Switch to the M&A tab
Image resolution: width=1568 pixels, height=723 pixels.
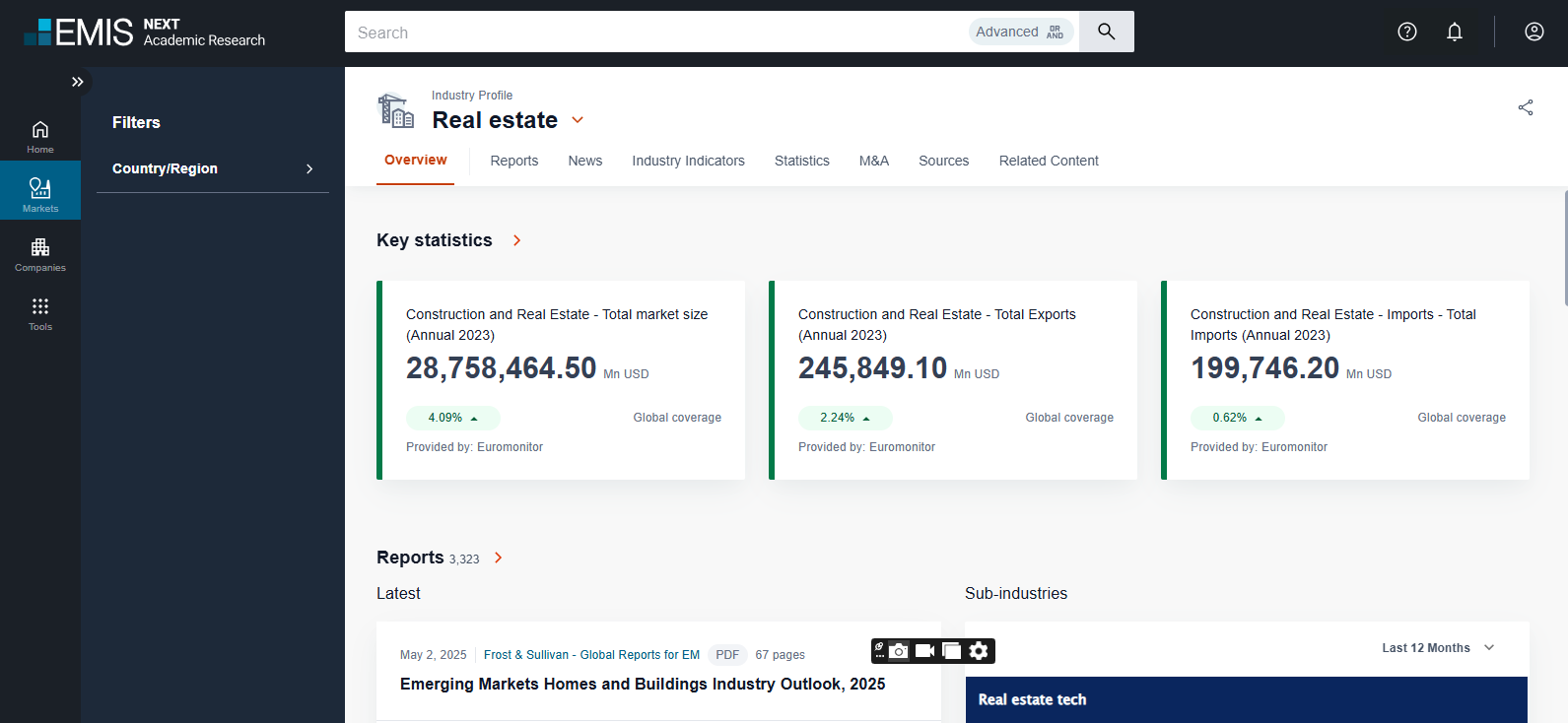coord(873,161)
